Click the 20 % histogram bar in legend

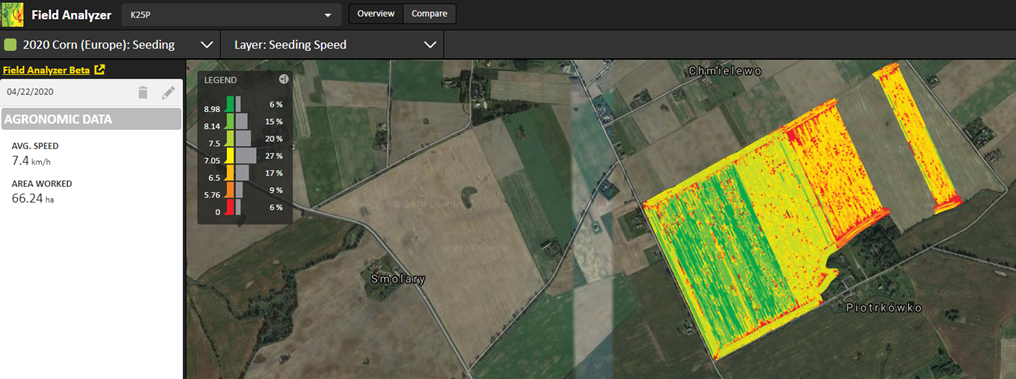244,139
